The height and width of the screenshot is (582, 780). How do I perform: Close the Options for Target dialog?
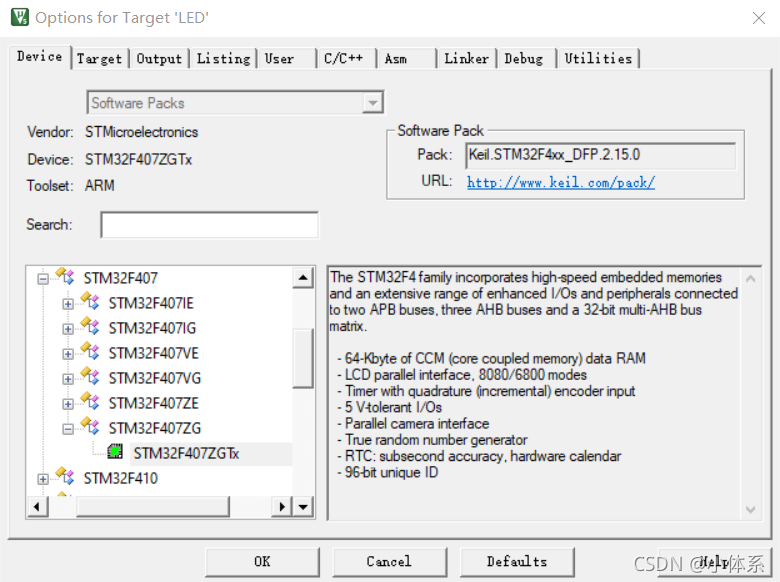pos(759,18)
